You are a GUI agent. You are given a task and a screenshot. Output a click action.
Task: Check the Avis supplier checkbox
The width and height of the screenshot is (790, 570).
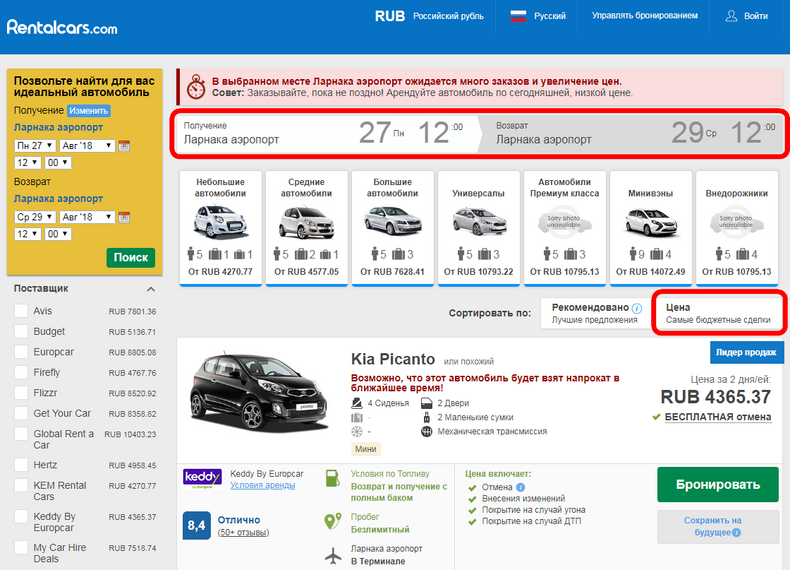pos(21,311)
